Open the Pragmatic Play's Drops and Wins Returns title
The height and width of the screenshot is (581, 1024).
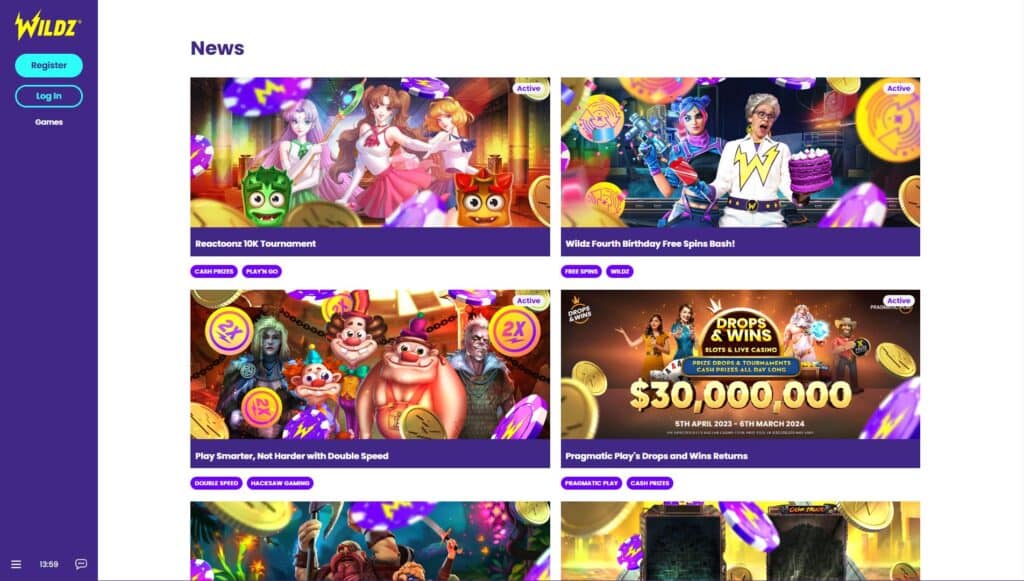pos(656,456)
